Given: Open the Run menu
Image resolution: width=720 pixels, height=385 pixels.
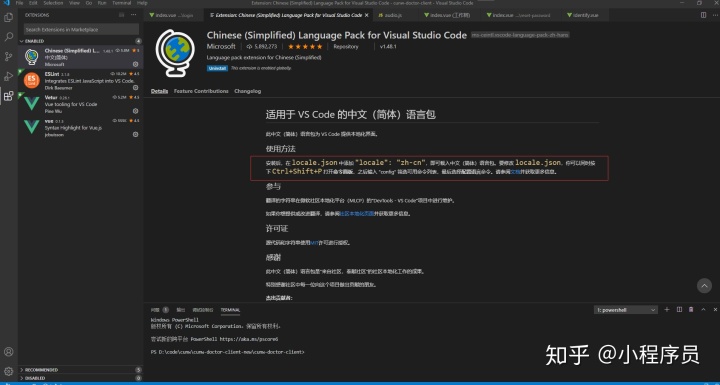Looking at the screenshot, I should 102,3.
